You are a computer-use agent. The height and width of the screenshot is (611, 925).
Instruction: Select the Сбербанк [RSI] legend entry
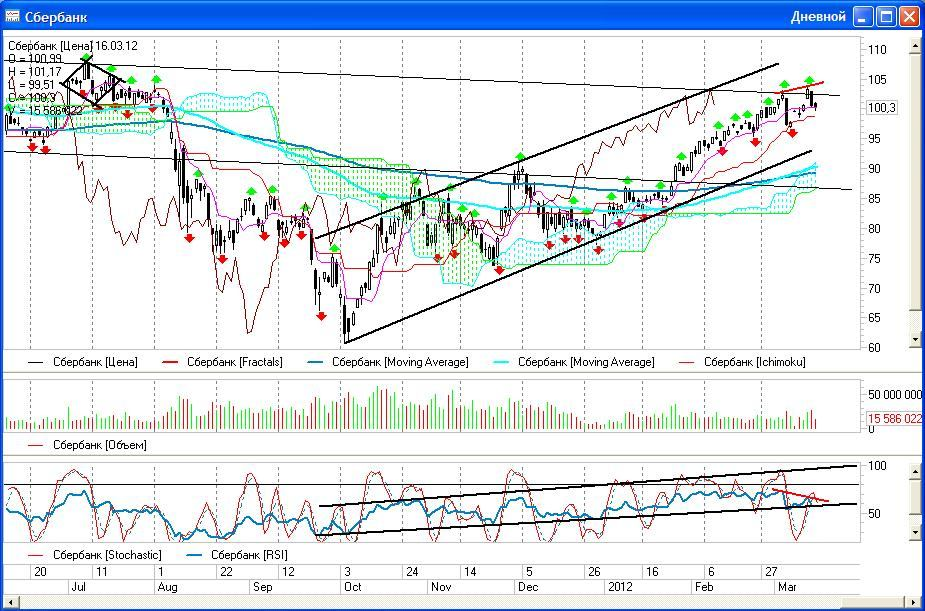[237, 555]
